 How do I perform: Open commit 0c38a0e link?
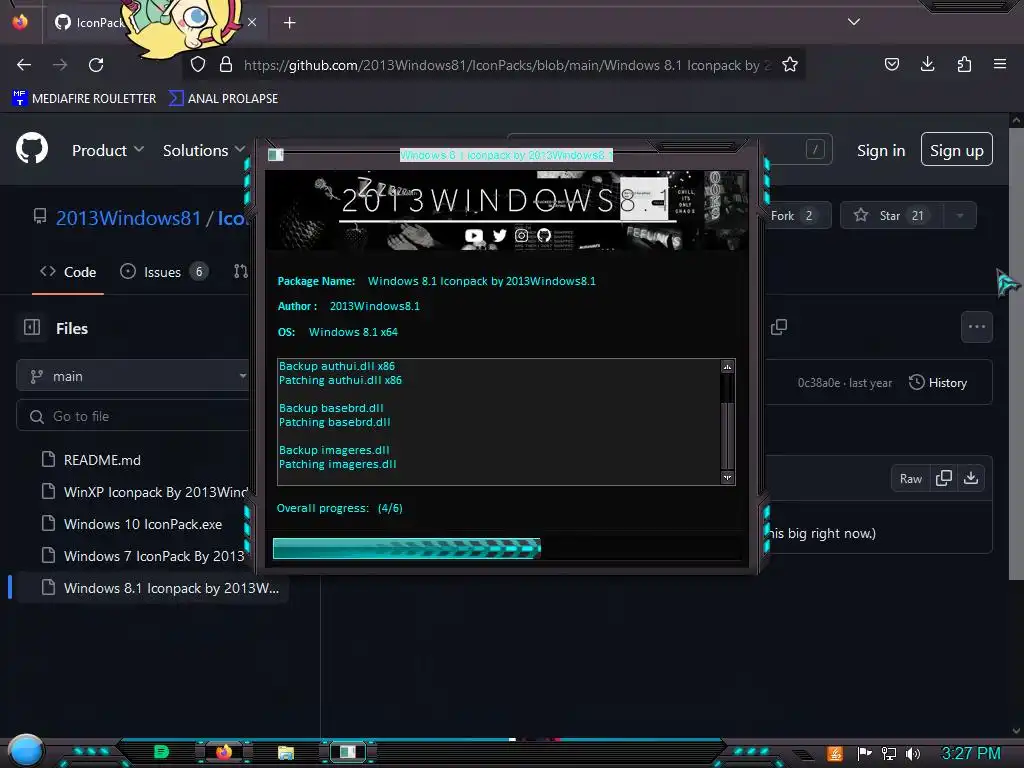pos(819,383)
